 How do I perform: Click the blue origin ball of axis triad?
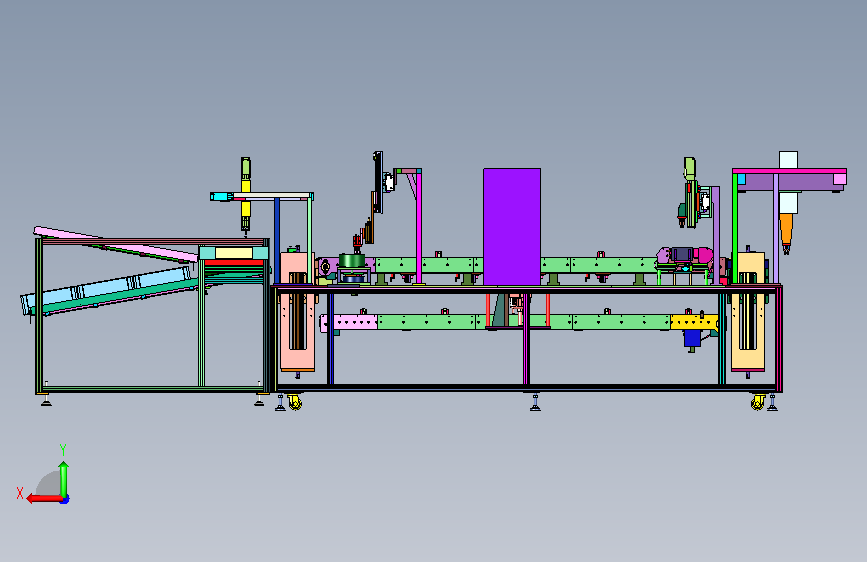[65, 499]
